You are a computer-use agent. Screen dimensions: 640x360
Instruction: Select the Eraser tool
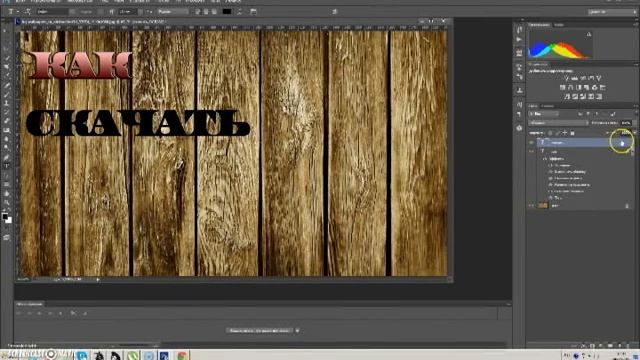point(7,121)
